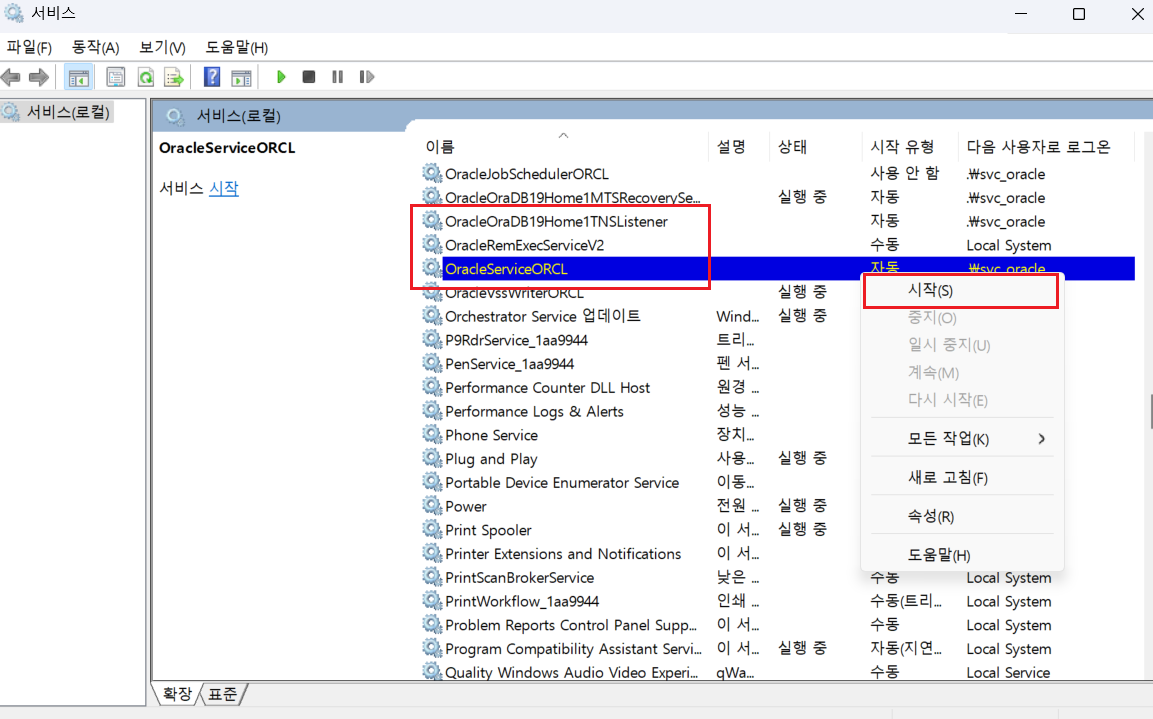Choose 속성(R) in the context menu
The width and height of the screenshot is (1153, 719).
click(962, 516)
